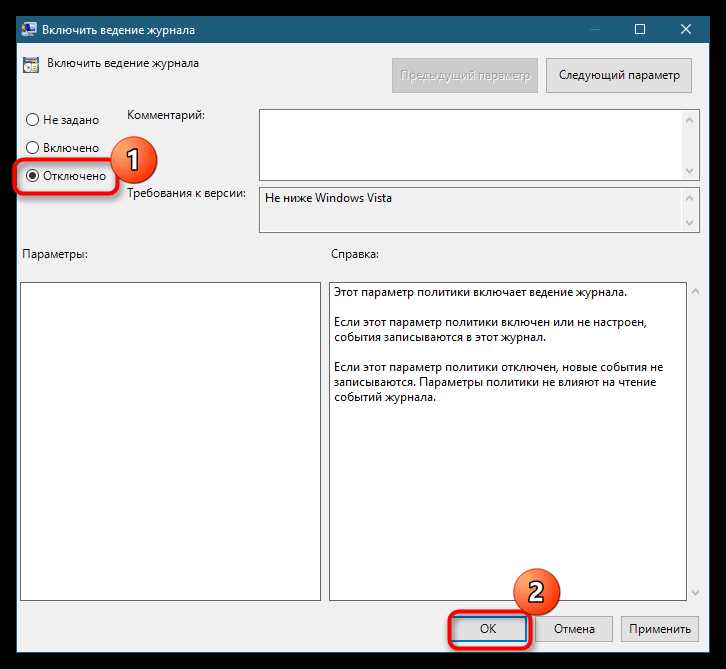Click inside the 'Комментарий' text box

(x=470, y=145)
